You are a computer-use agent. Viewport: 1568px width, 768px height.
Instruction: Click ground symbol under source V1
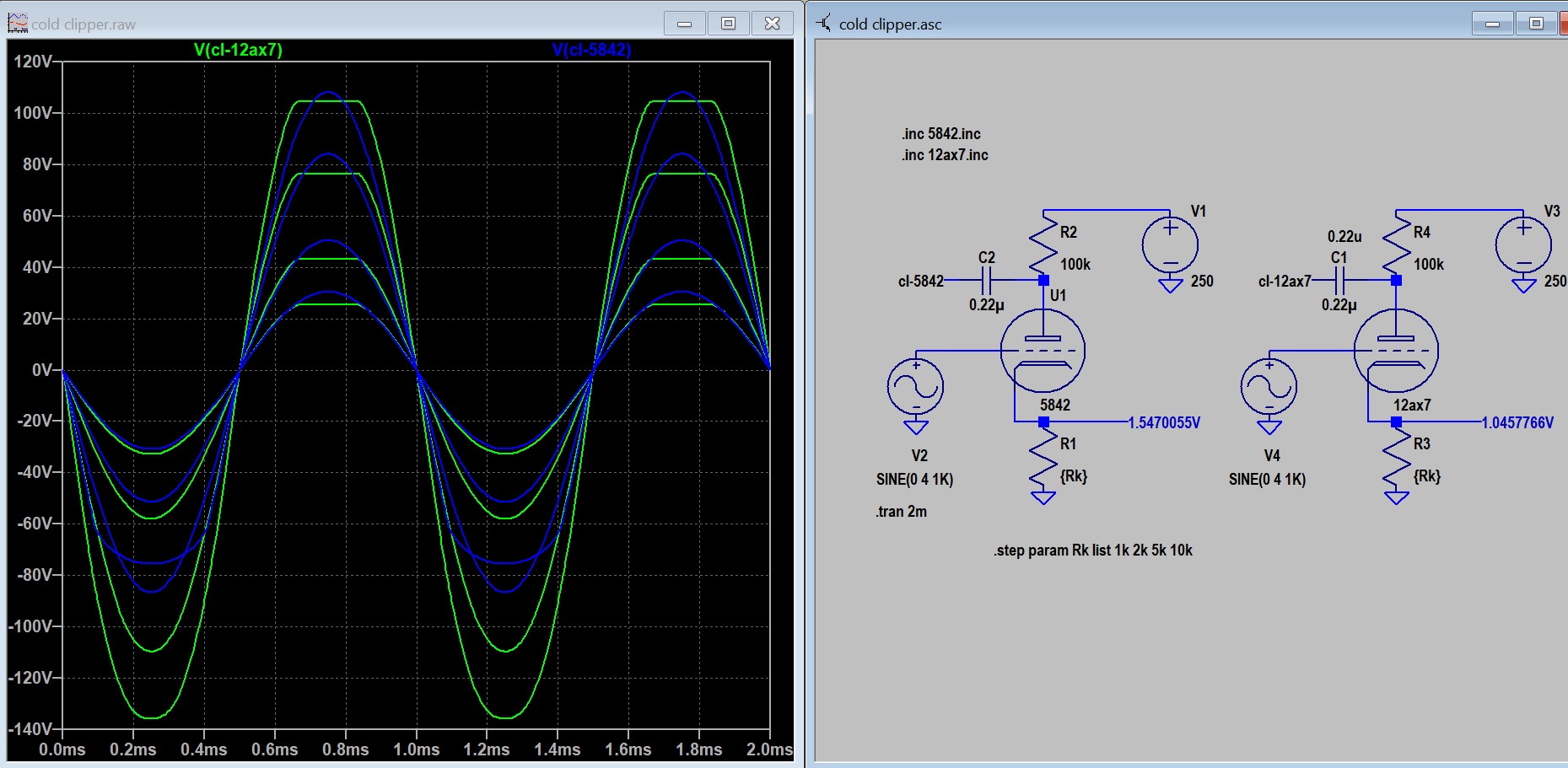(x=1170, y=286)
